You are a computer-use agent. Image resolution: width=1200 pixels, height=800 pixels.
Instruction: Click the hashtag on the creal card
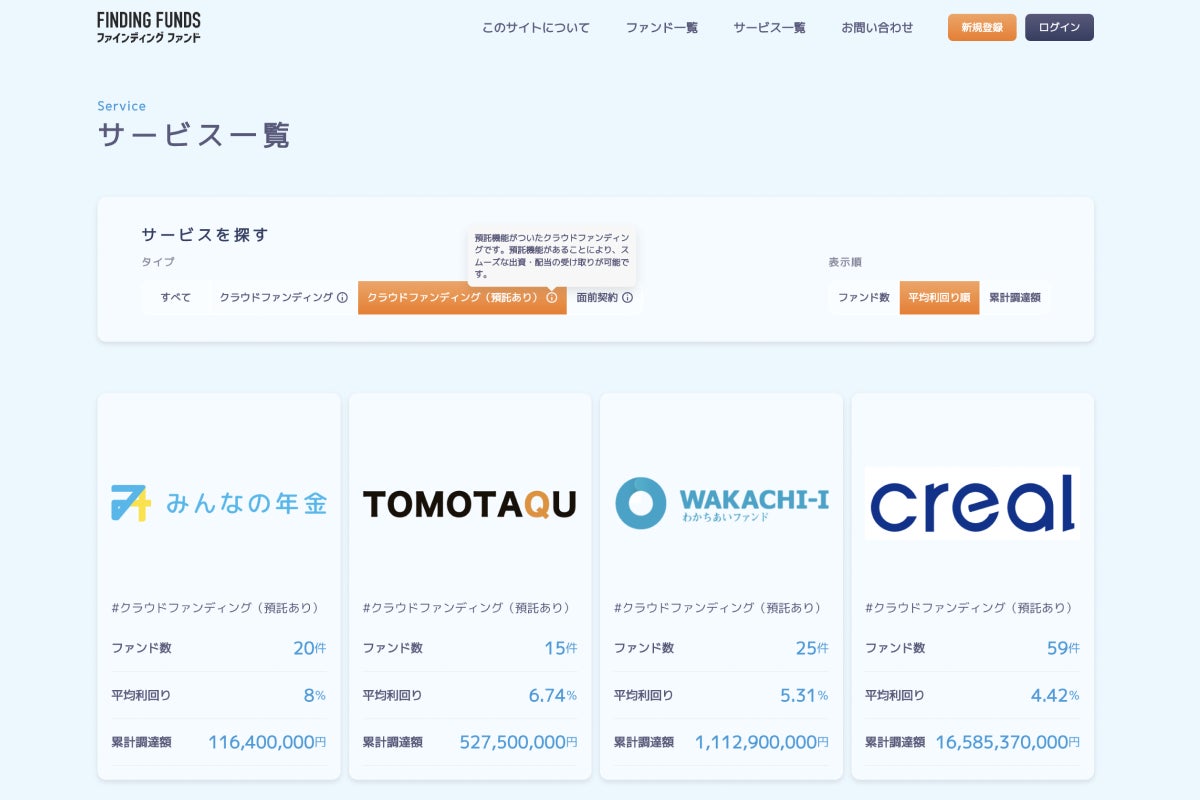click(969, 608)
